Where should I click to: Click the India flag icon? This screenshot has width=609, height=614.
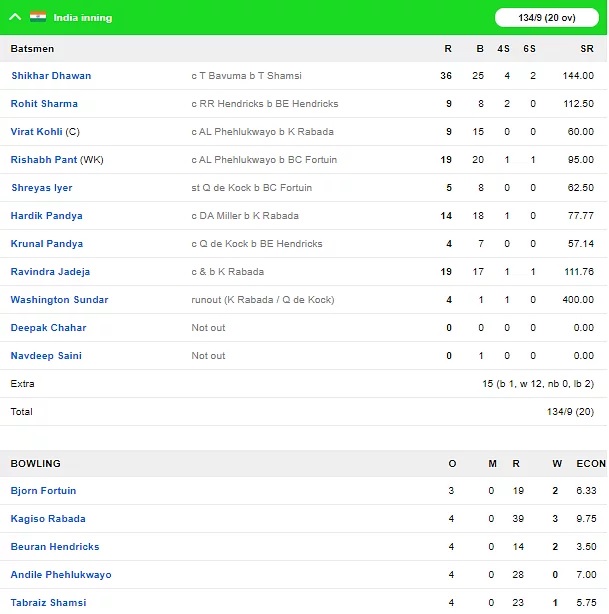click(38, 16)
